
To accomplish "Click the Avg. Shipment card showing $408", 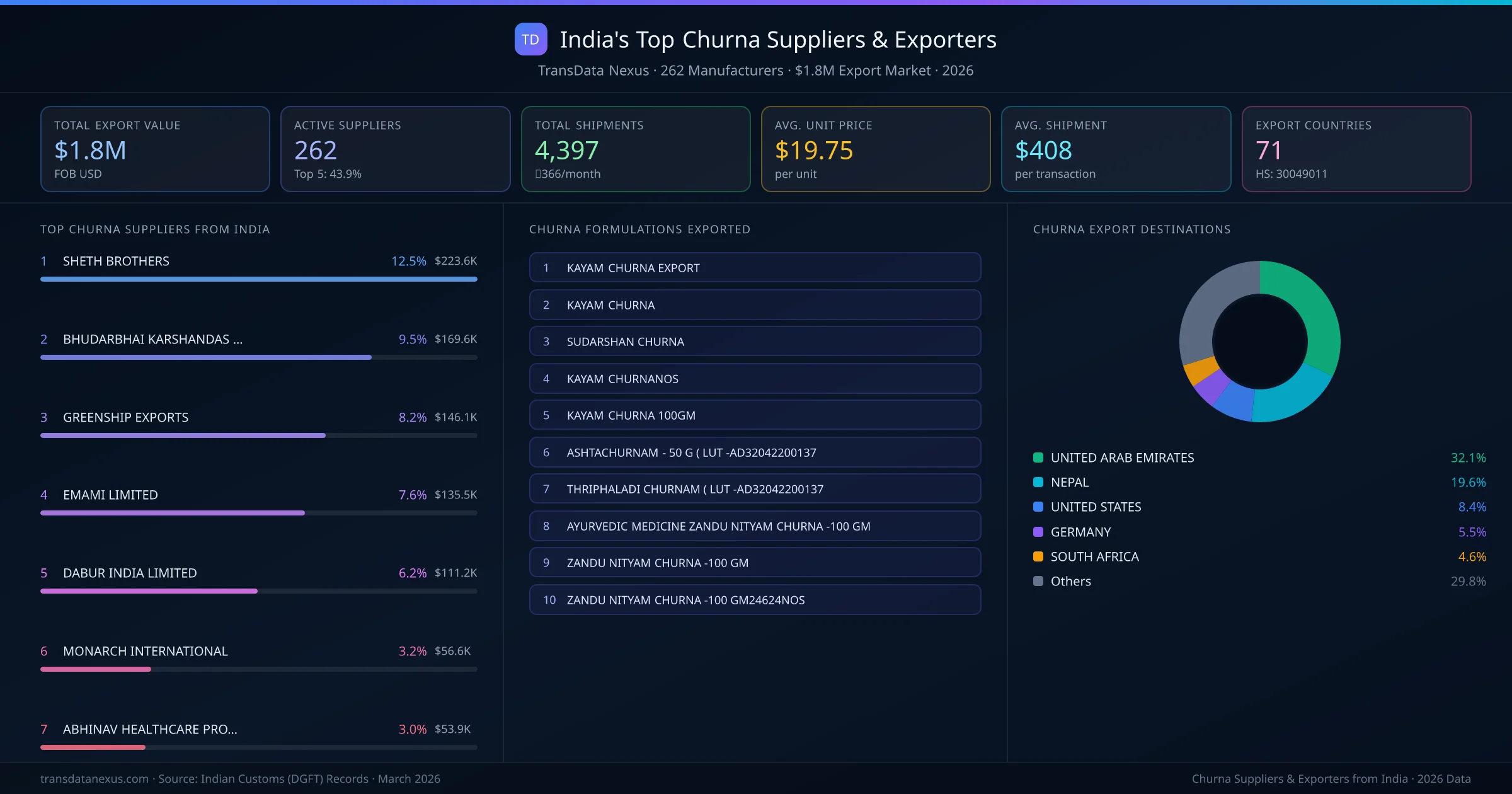I will (1116, 149).
